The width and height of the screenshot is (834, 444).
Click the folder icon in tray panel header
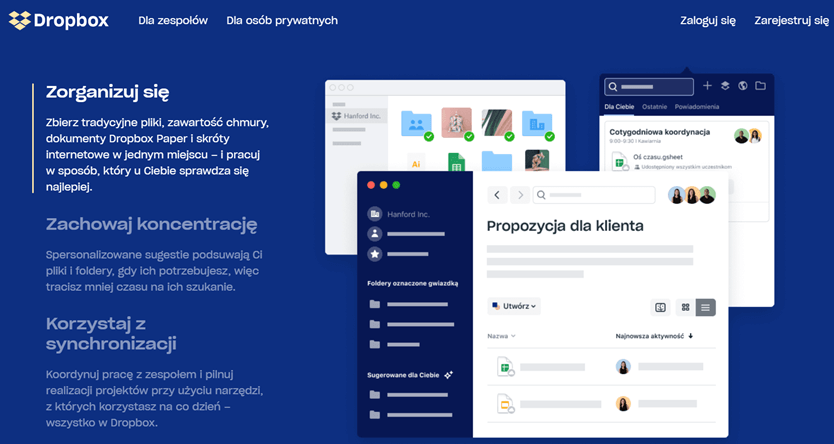tap(761, 86)
